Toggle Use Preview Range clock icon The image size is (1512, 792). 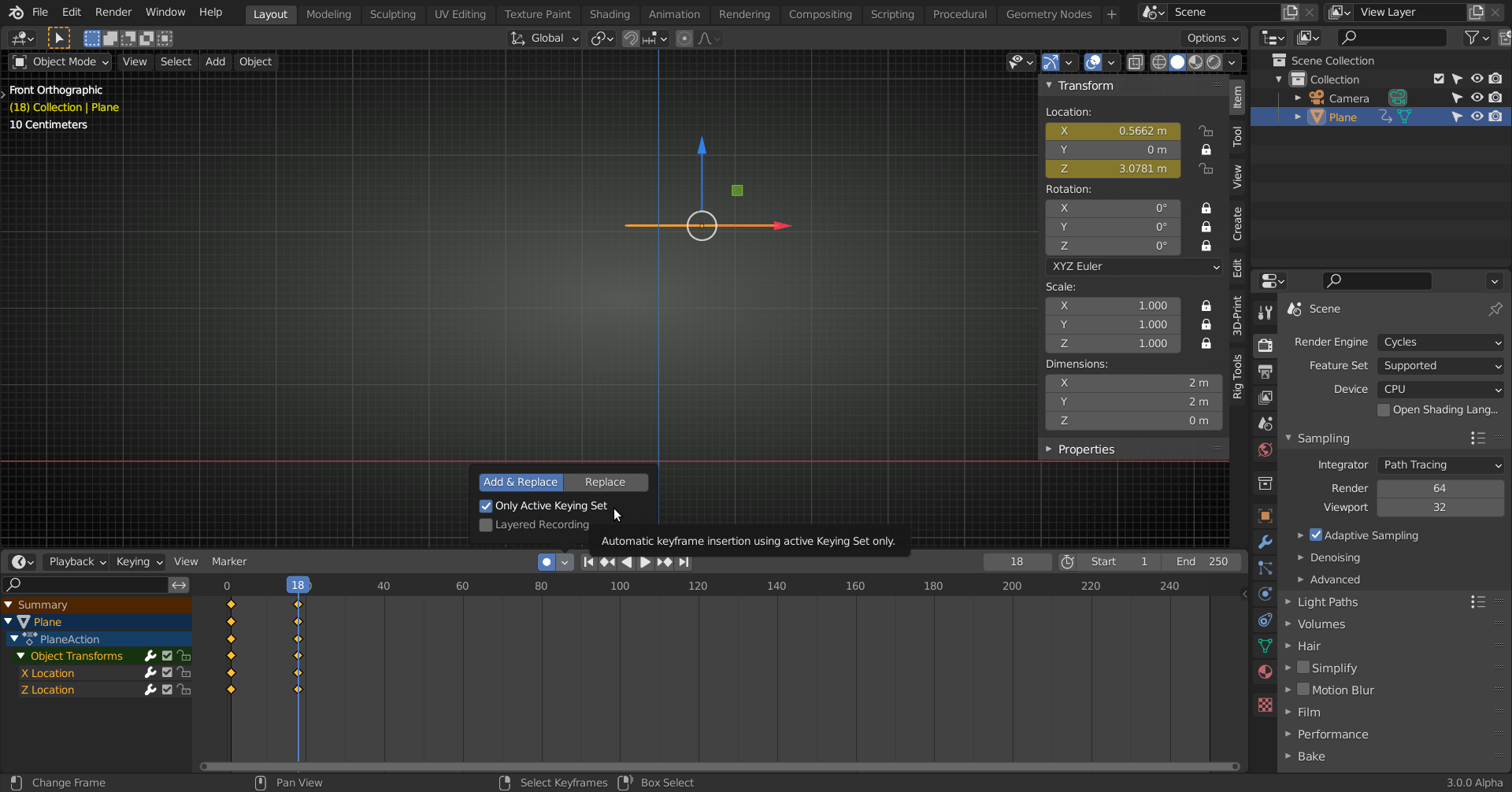[x=1067, y=562]
